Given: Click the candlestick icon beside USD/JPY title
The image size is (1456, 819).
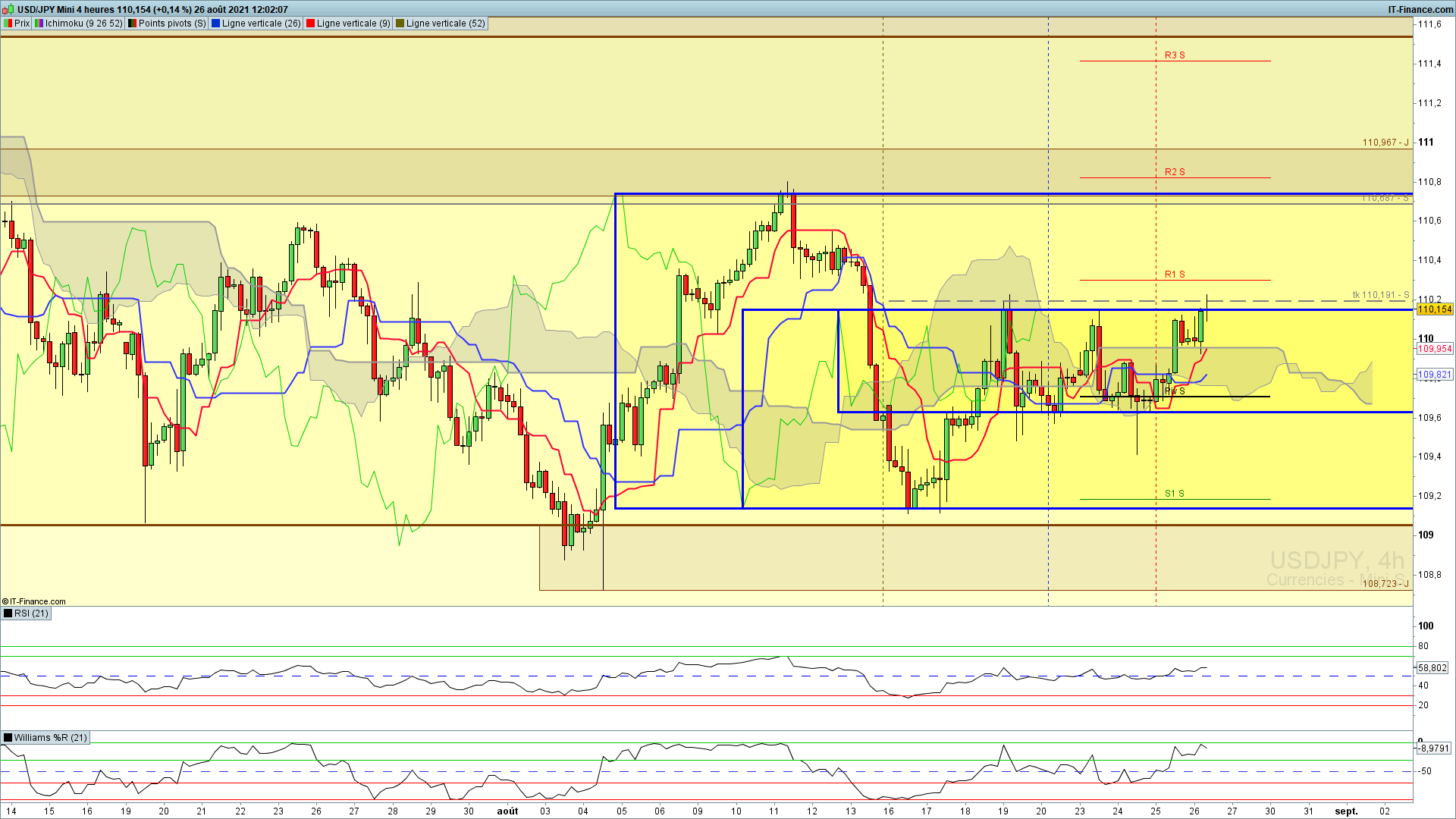Looking at the screenshot, I should click(x=8, y=10).
